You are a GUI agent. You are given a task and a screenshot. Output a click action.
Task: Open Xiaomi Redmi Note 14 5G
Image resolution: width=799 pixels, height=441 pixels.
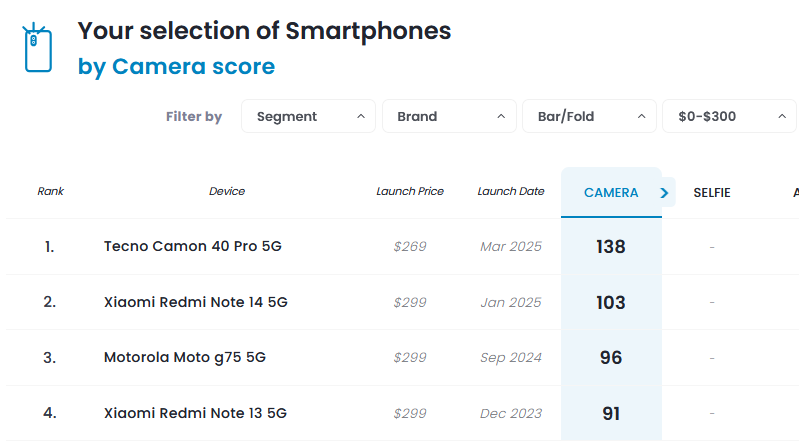point(195,302)
